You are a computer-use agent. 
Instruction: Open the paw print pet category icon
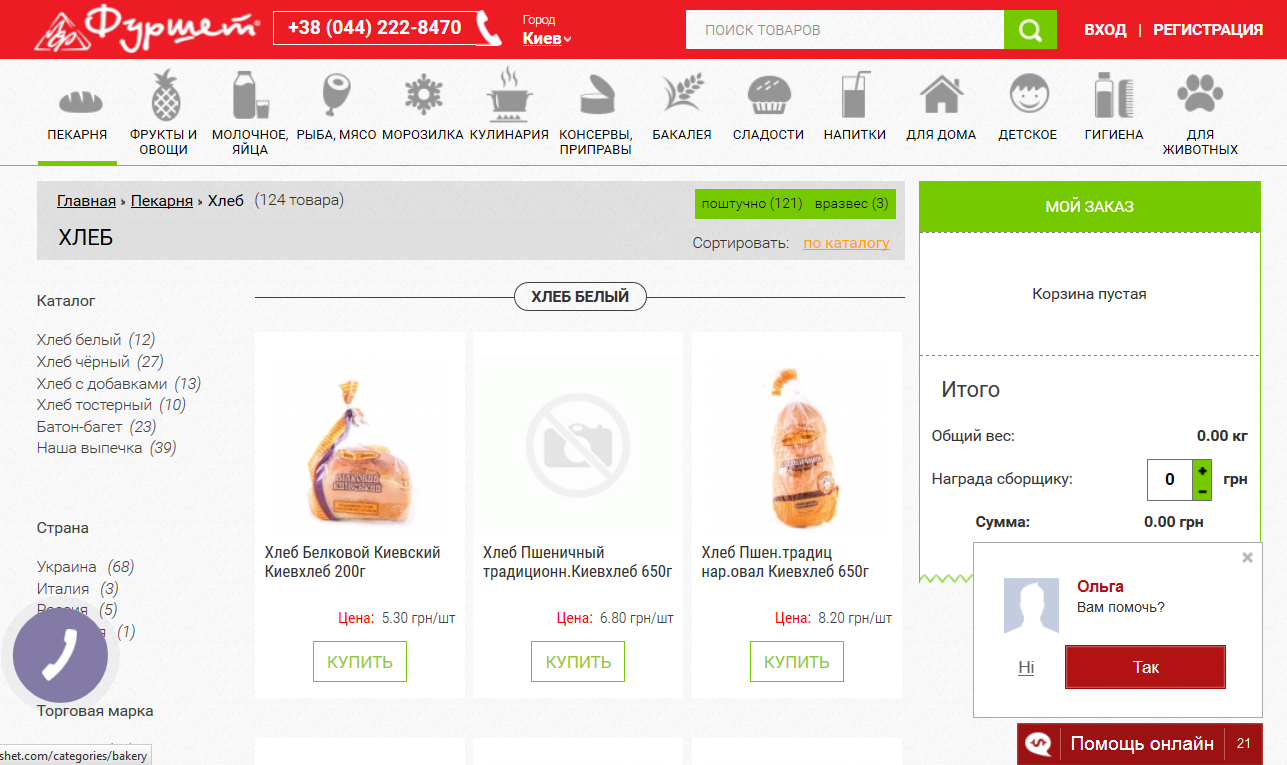tap(1200, 95)
